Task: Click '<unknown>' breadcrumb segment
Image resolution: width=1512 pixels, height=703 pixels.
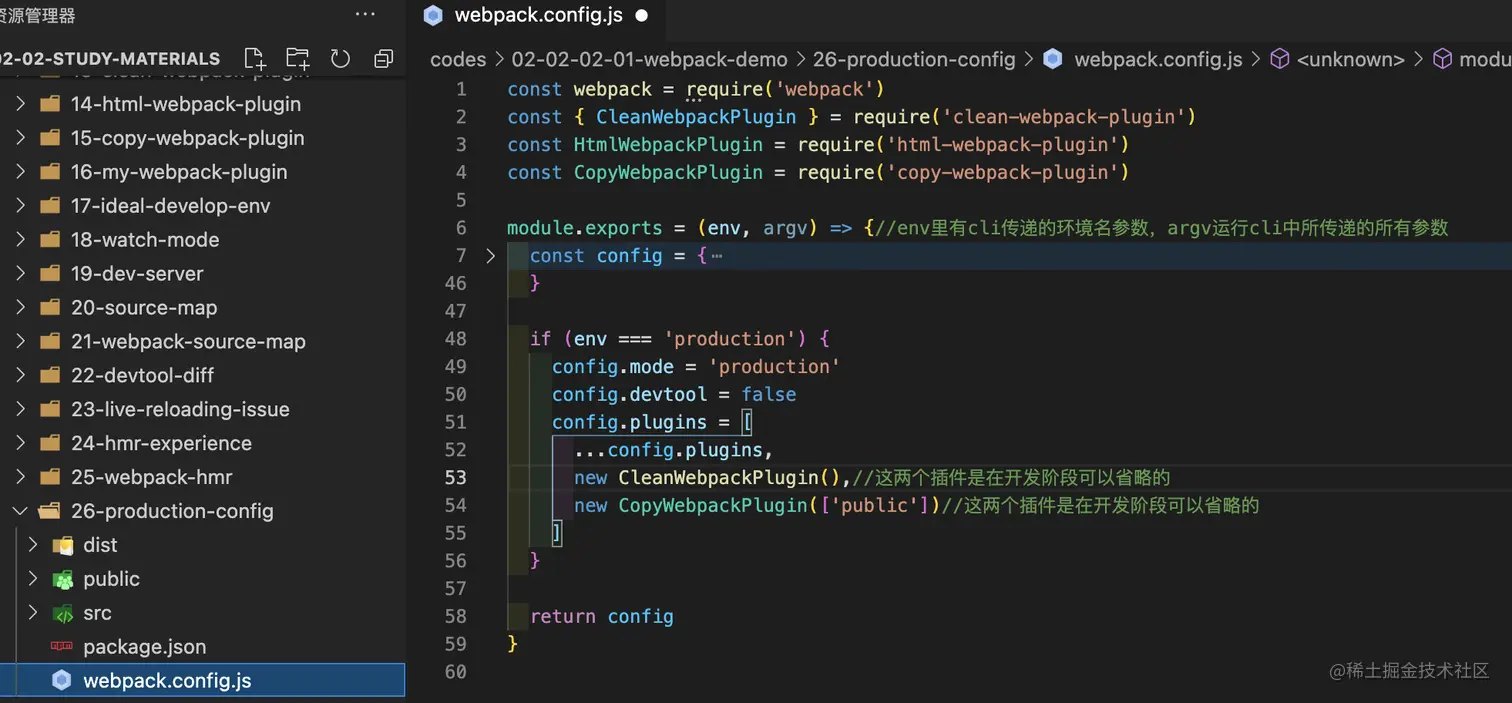Action: (x=1351, y=59)
